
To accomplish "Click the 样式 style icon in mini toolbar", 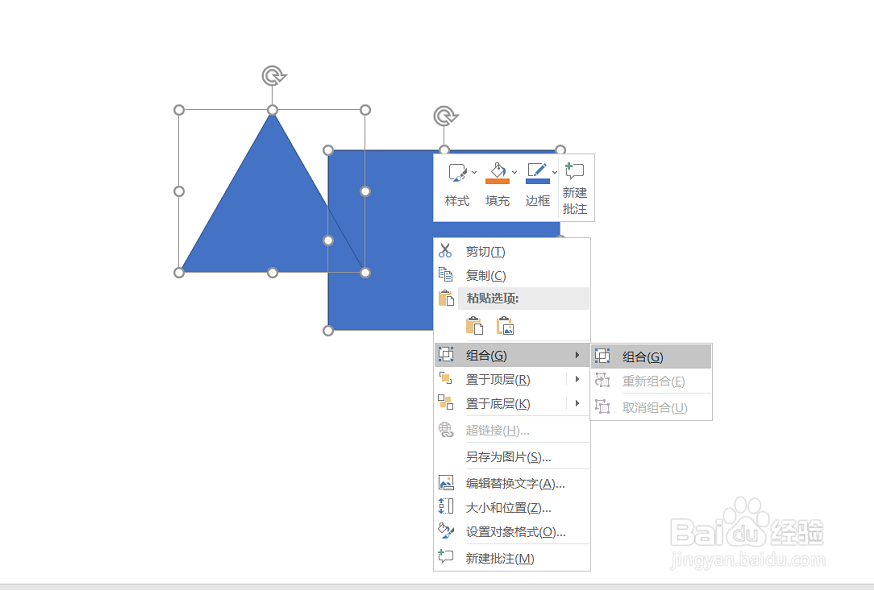I will [457, 173].
